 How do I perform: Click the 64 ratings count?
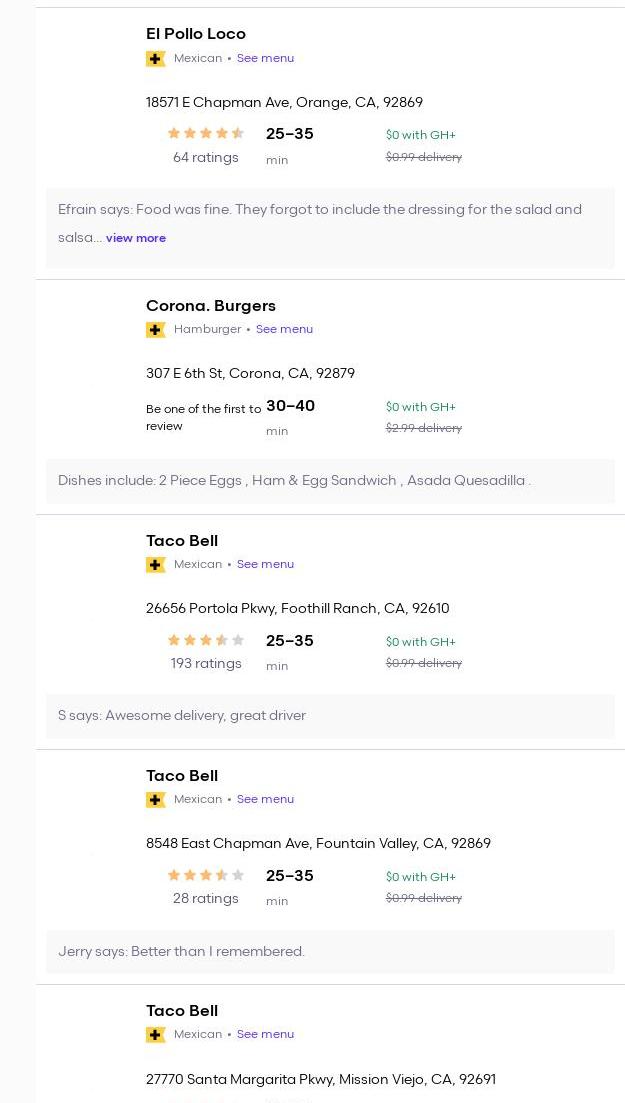pyautogui.click(x=205, y=158)
